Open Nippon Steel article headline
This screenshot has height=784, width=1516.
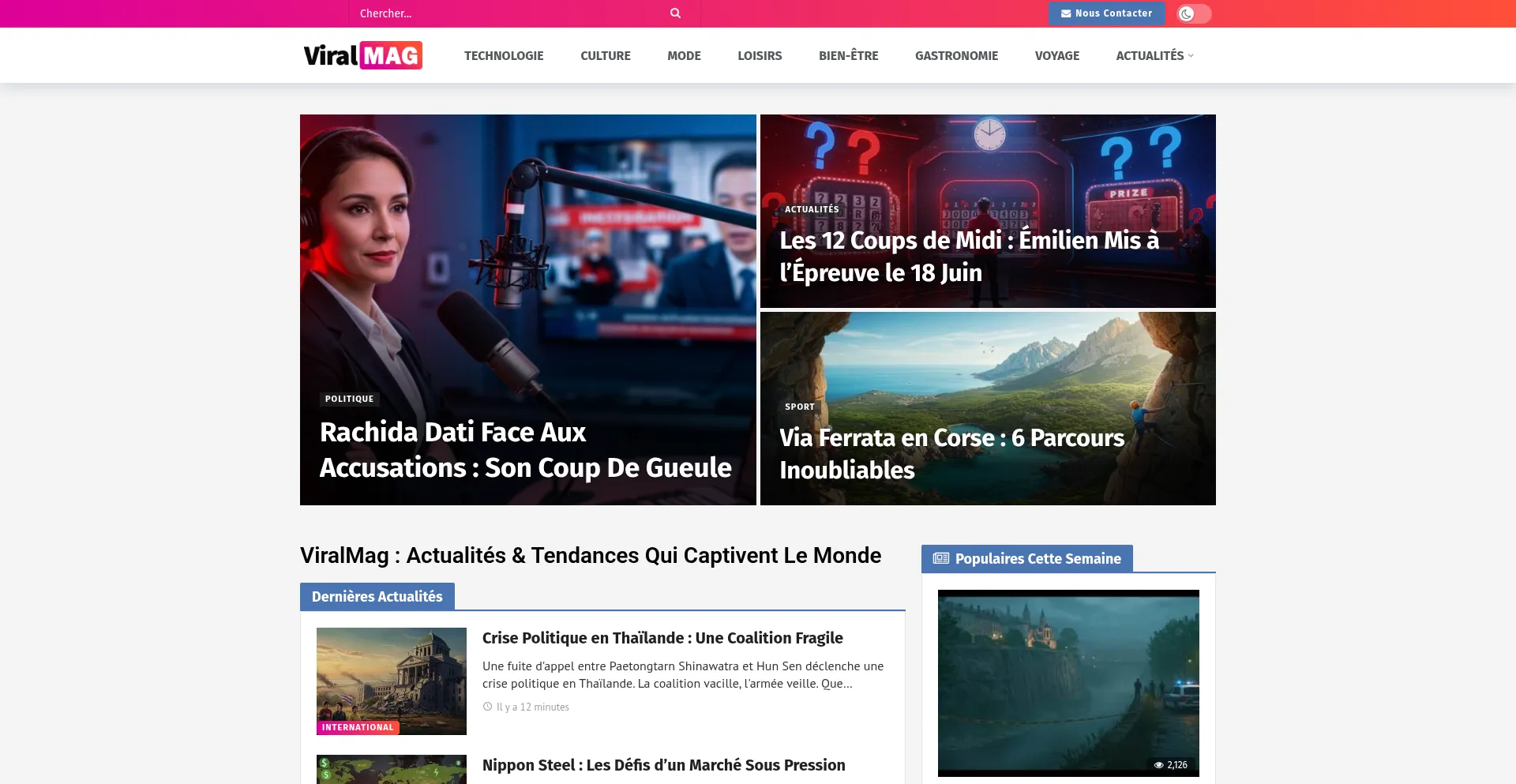pos(663,765)
